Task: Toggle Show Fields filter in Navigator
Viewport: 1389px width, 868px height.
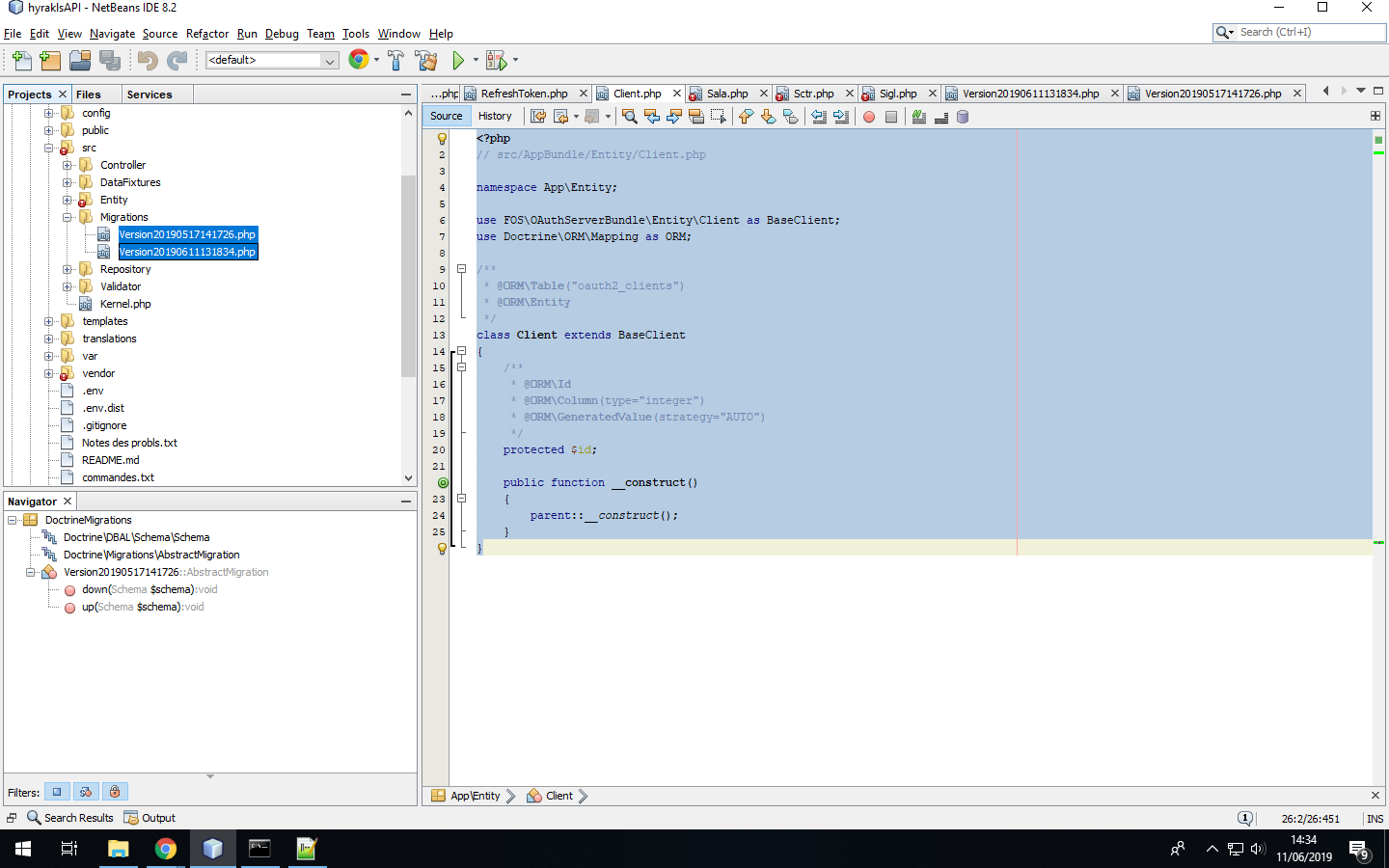Action: [x=57, y=792]
